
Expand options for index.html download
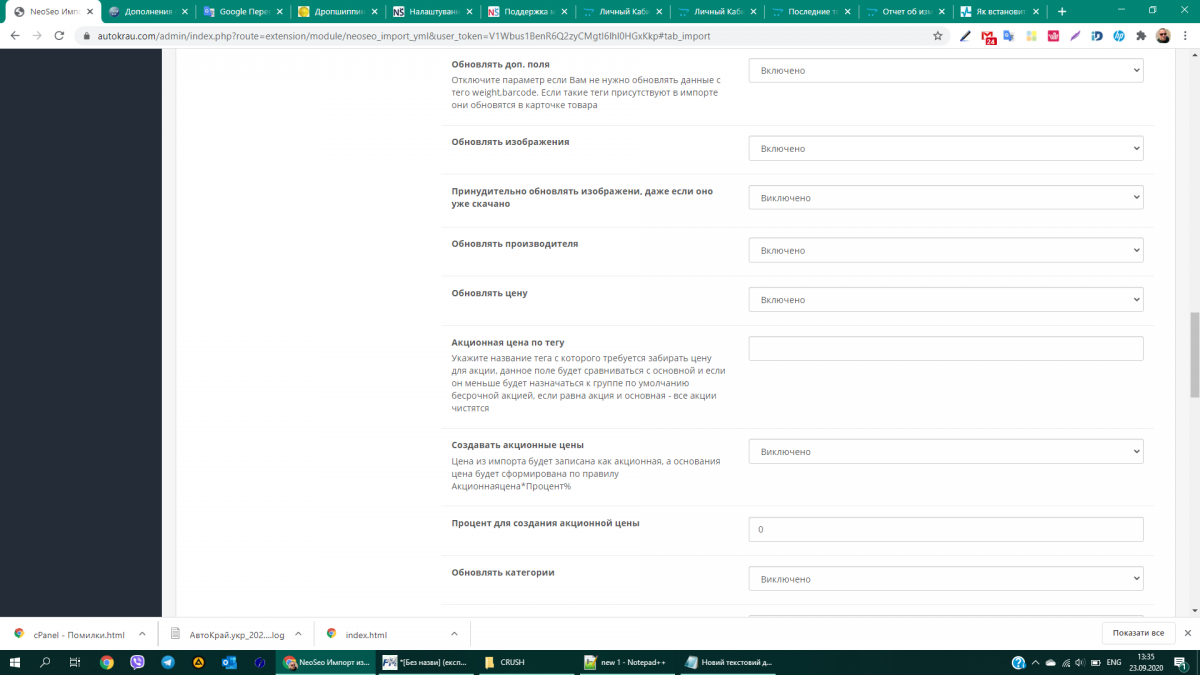coord(454,634)
